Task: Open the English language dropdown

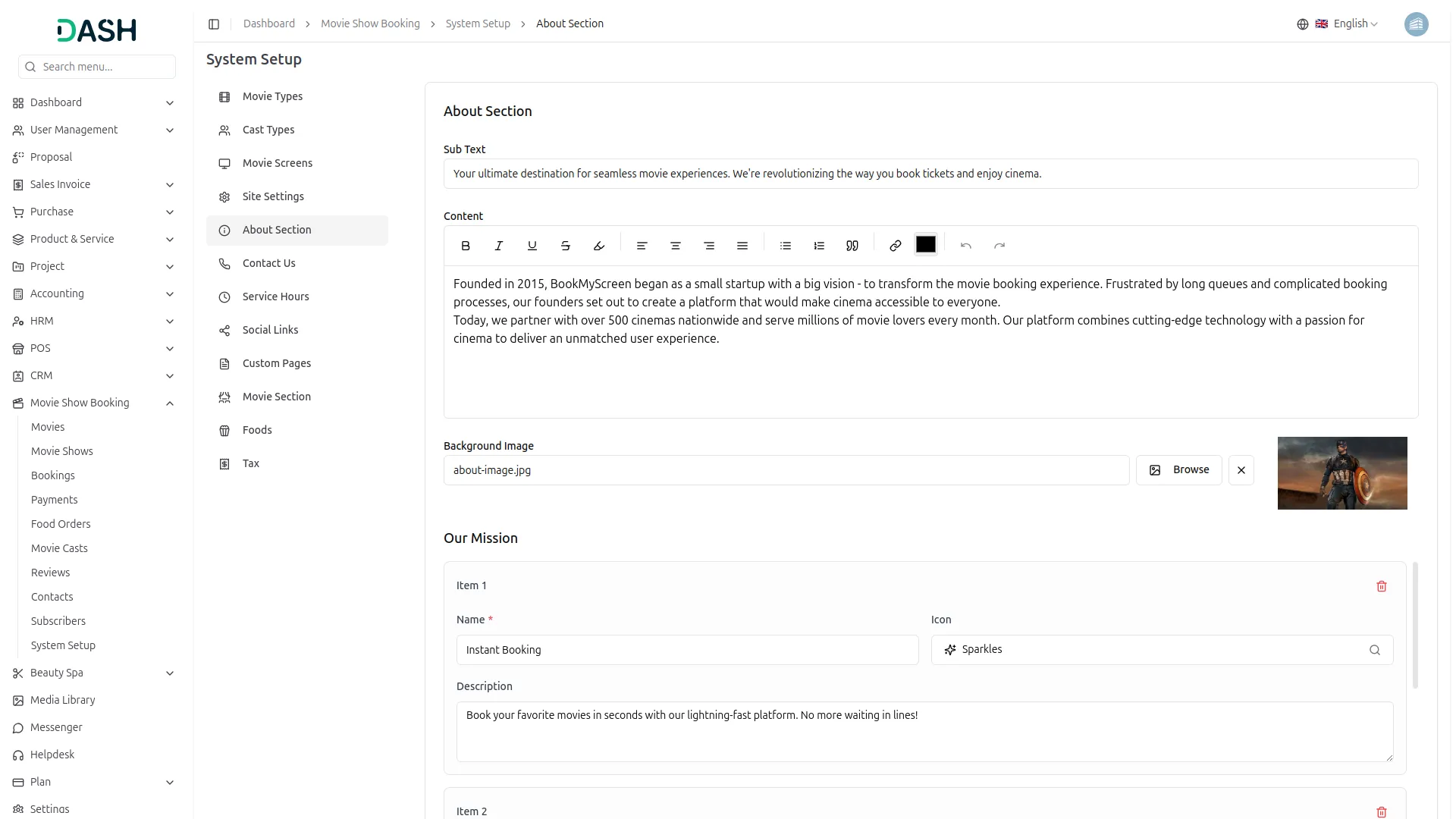Action: pyautogui.click(x=1350, y=24)
